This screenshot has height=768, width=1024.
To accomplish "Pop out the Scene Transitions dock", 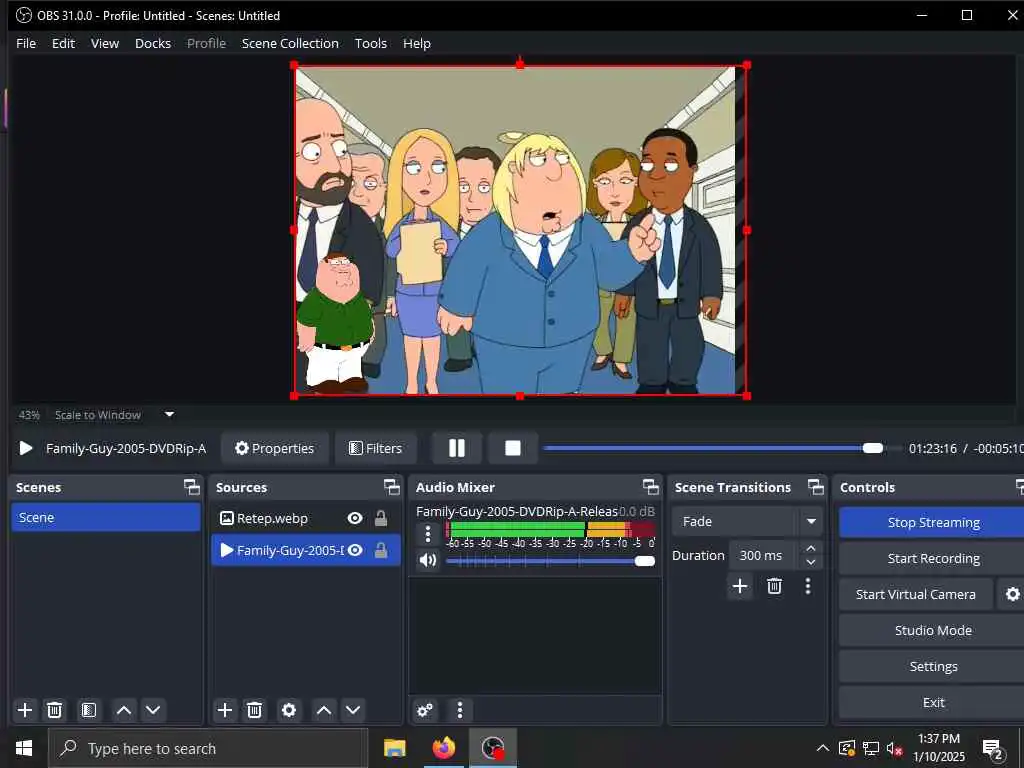I will [816, 487].
